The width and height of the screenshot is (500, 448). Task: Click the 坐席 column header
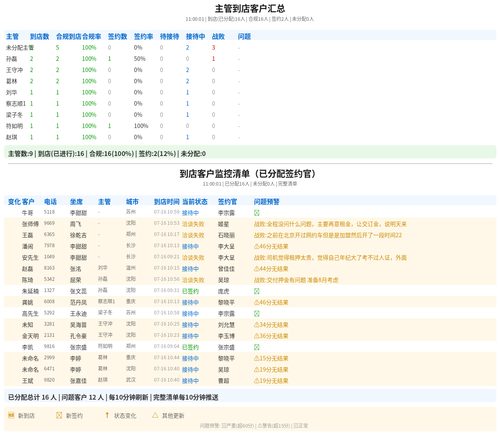(76, 202)
